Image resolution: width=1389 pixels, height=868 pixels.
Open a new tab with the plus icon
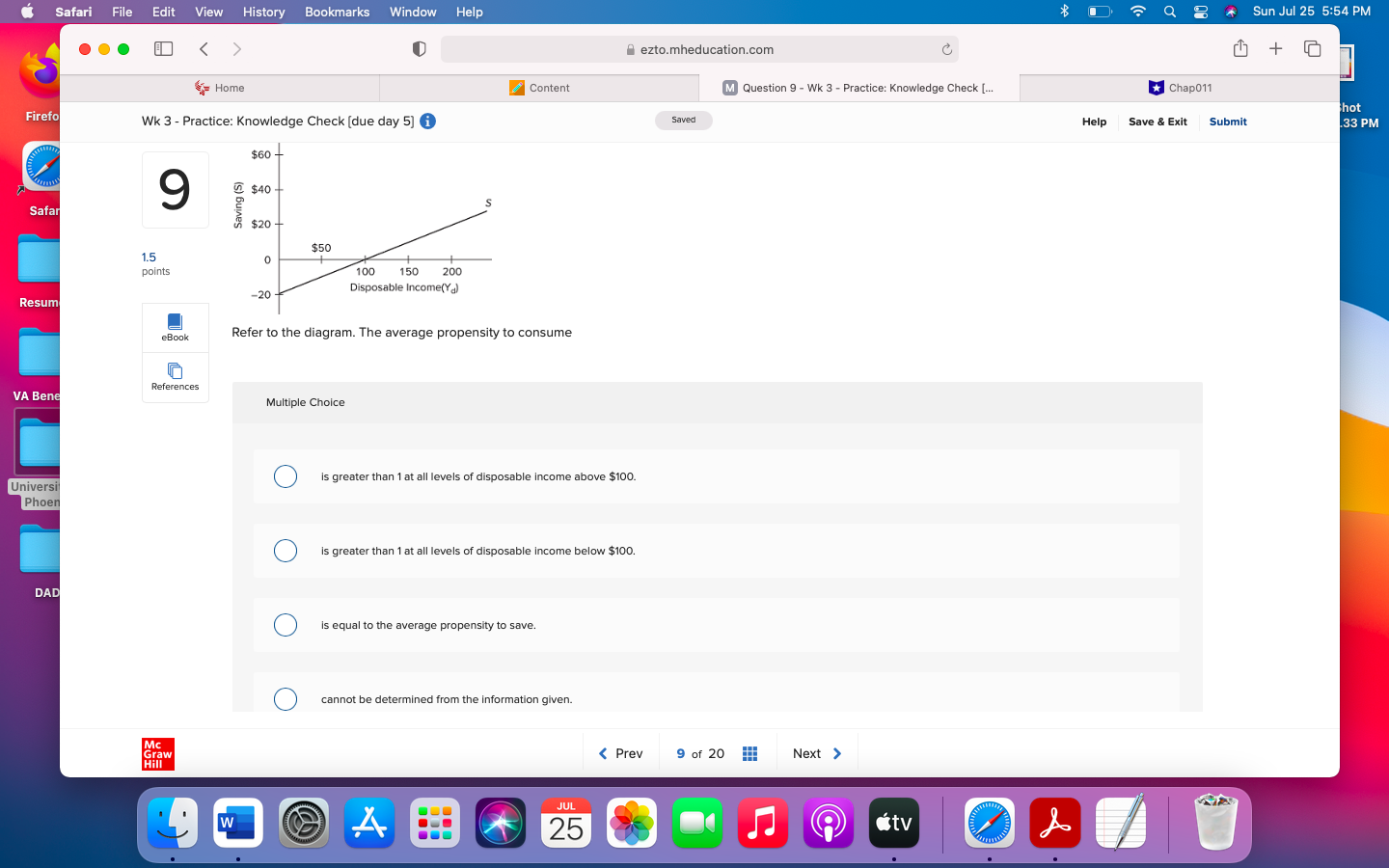pyautogui.click(x=1275, y=48)
